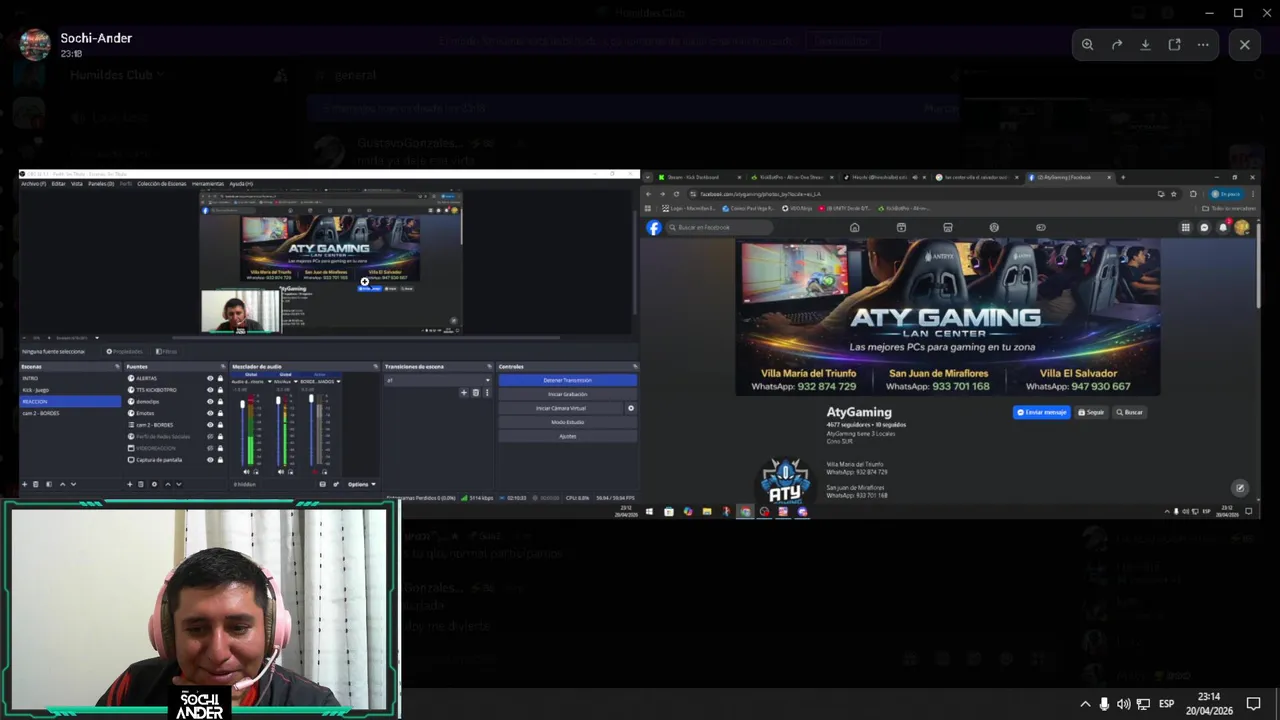Click Buscar en Facebook search field
Image resolution: width=1280 pixels, height=720 pixels.
[719, 227]
